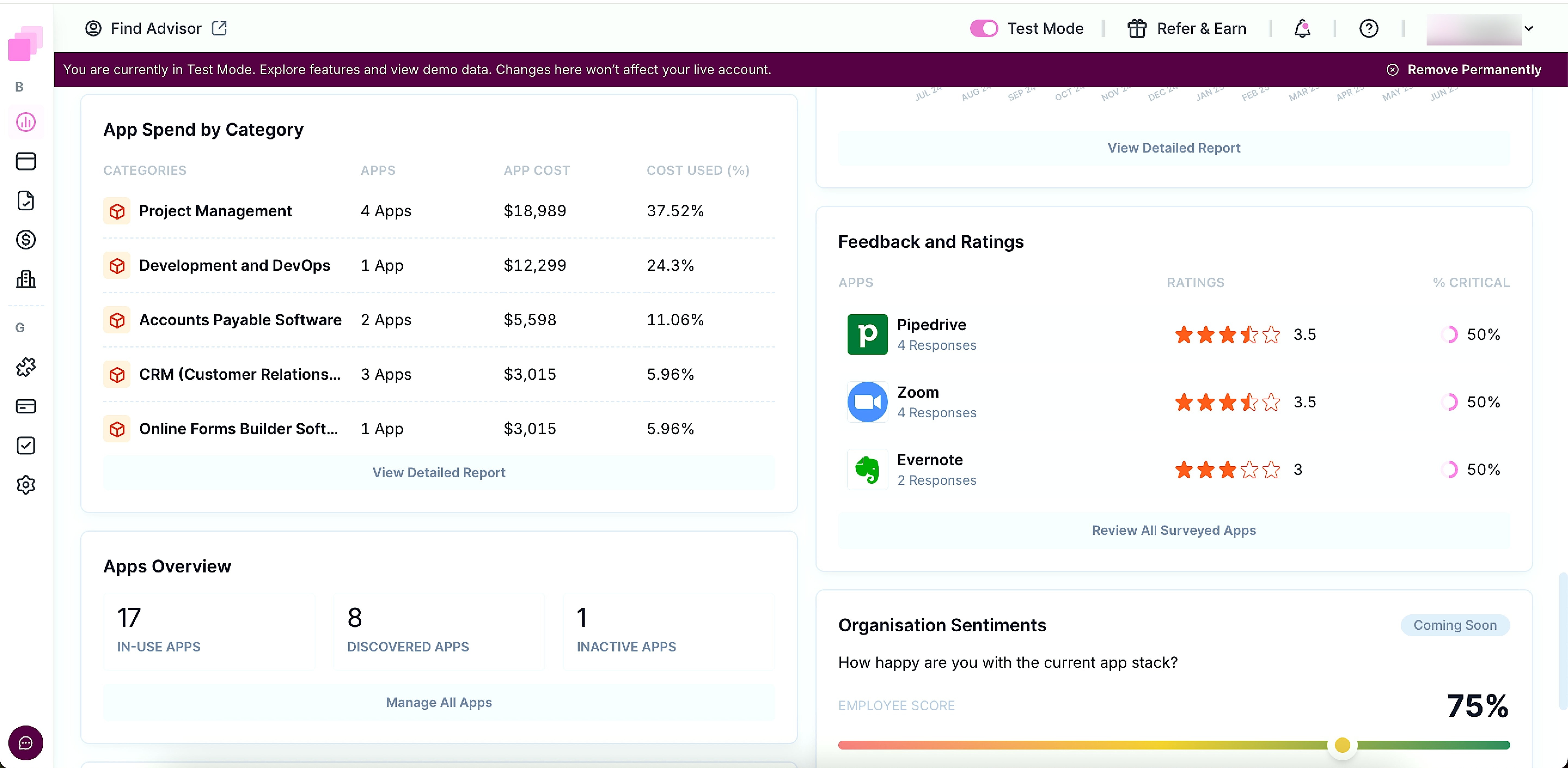Click the RATINGS column header

1195,283
